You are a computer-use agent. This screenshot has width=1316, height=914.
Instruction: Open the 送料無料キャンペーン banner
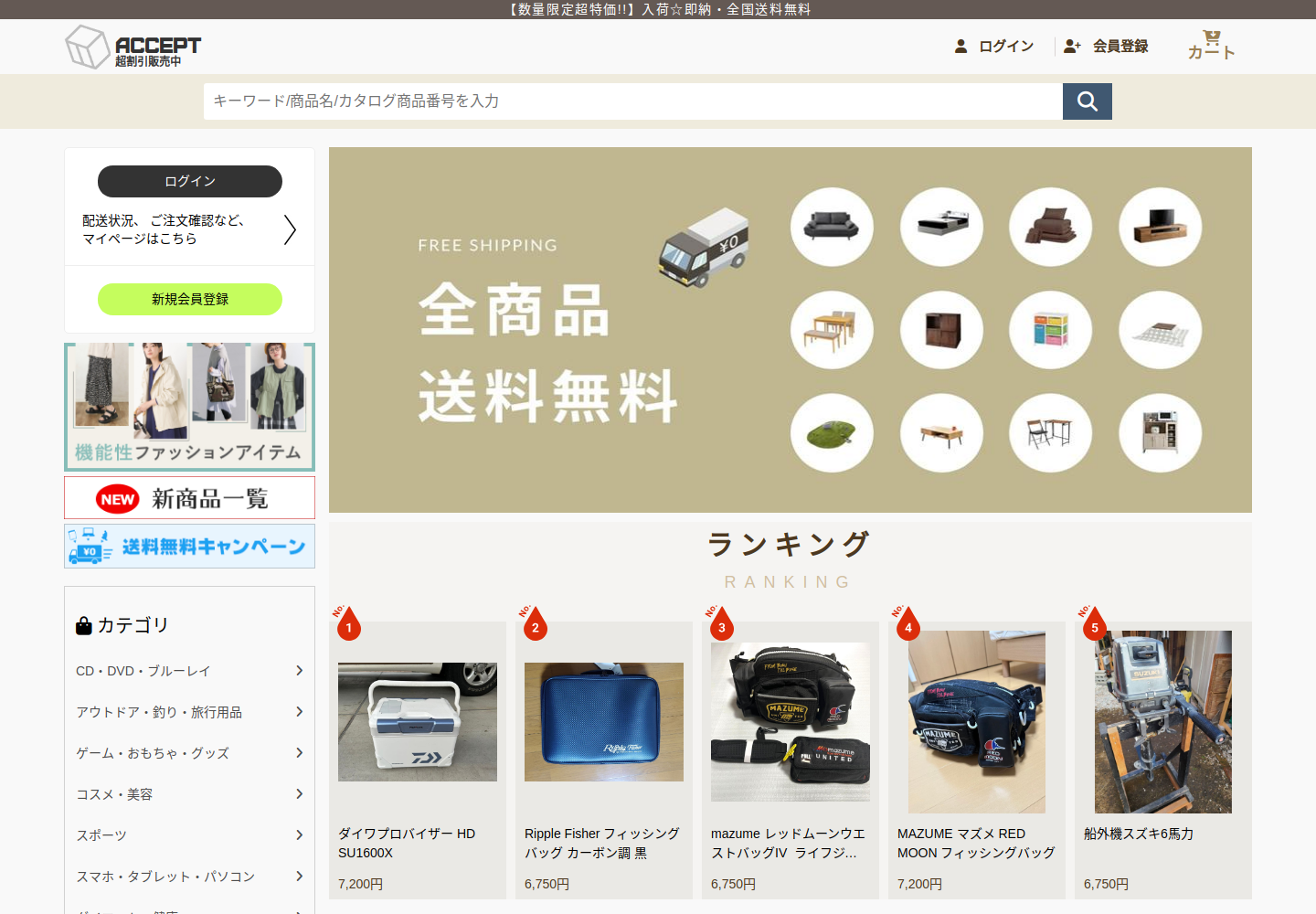click(x=189, y=546)
